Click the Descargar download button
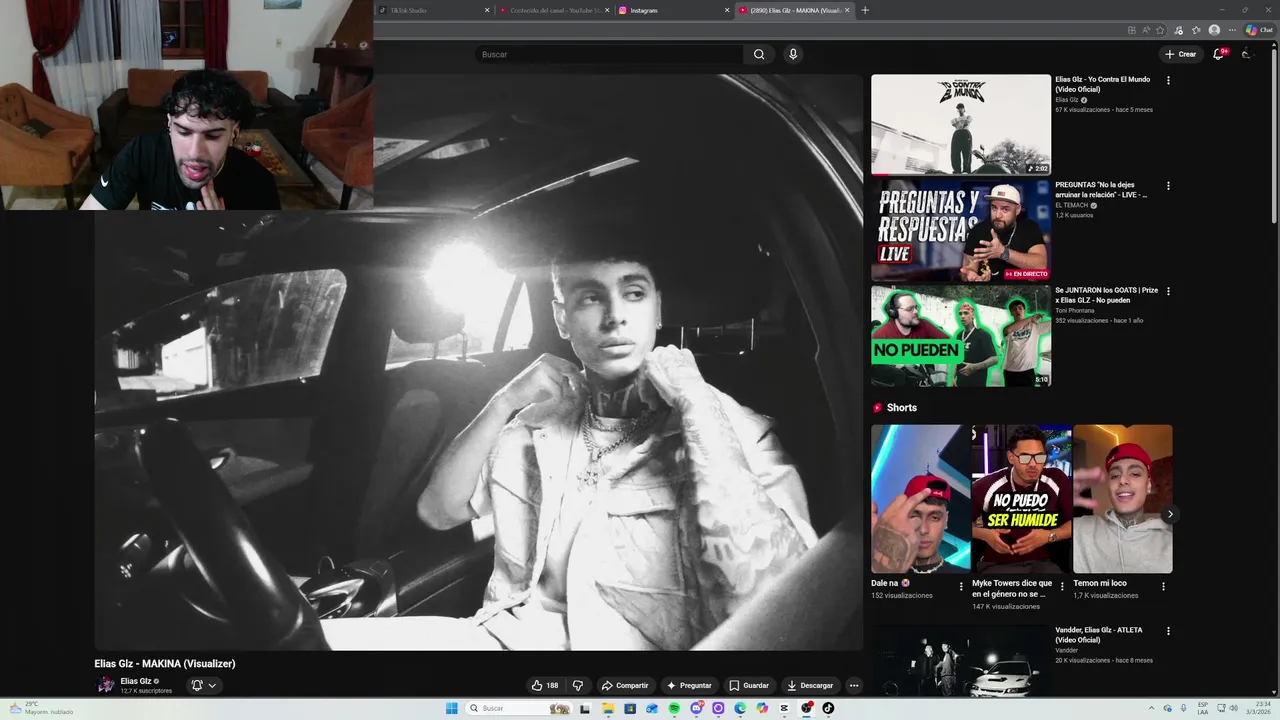This screenshot has width=1280, height=720. click(x=810, y=685)
